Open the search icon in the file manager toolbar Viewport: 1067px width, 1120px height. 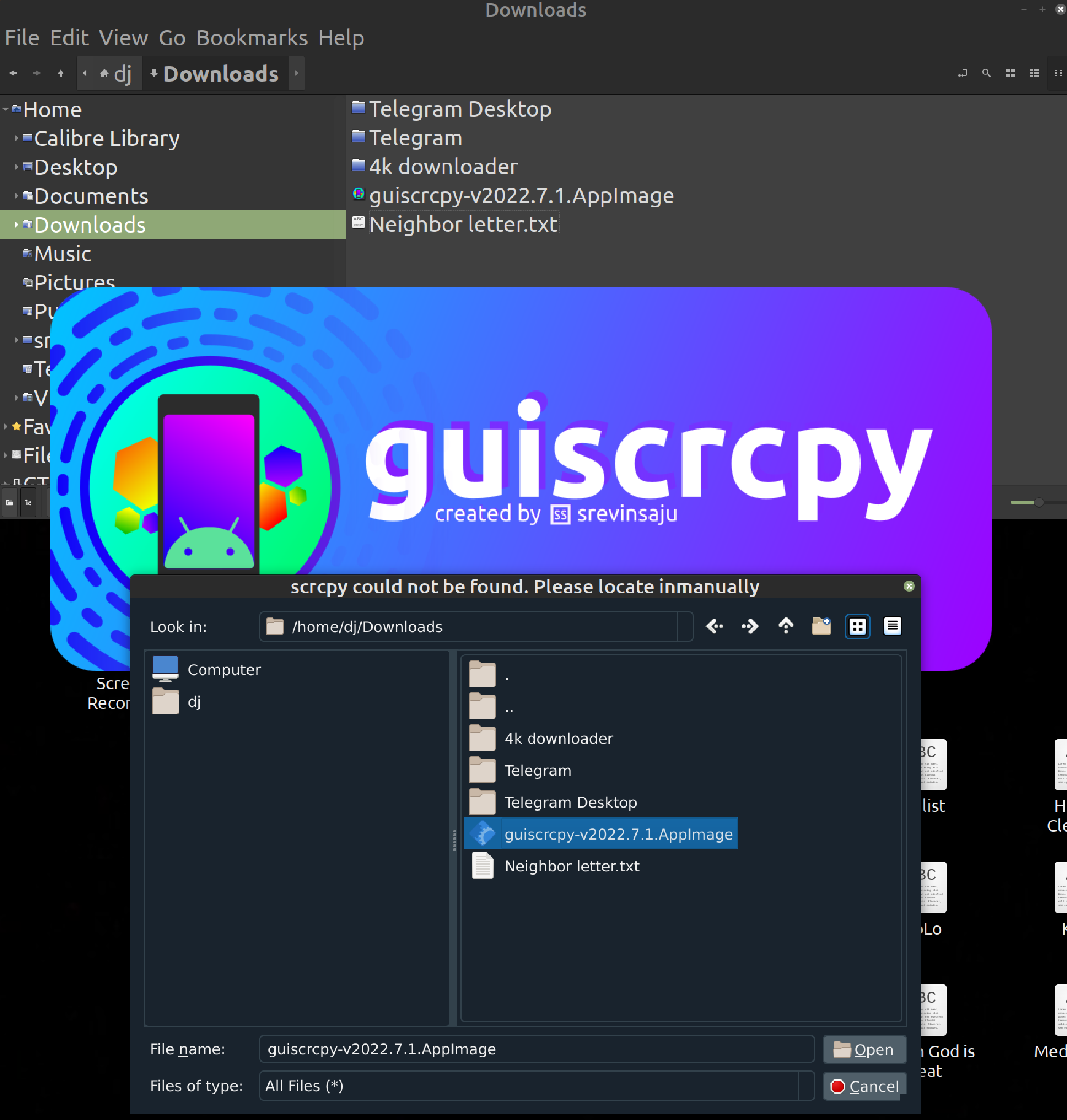986,73
